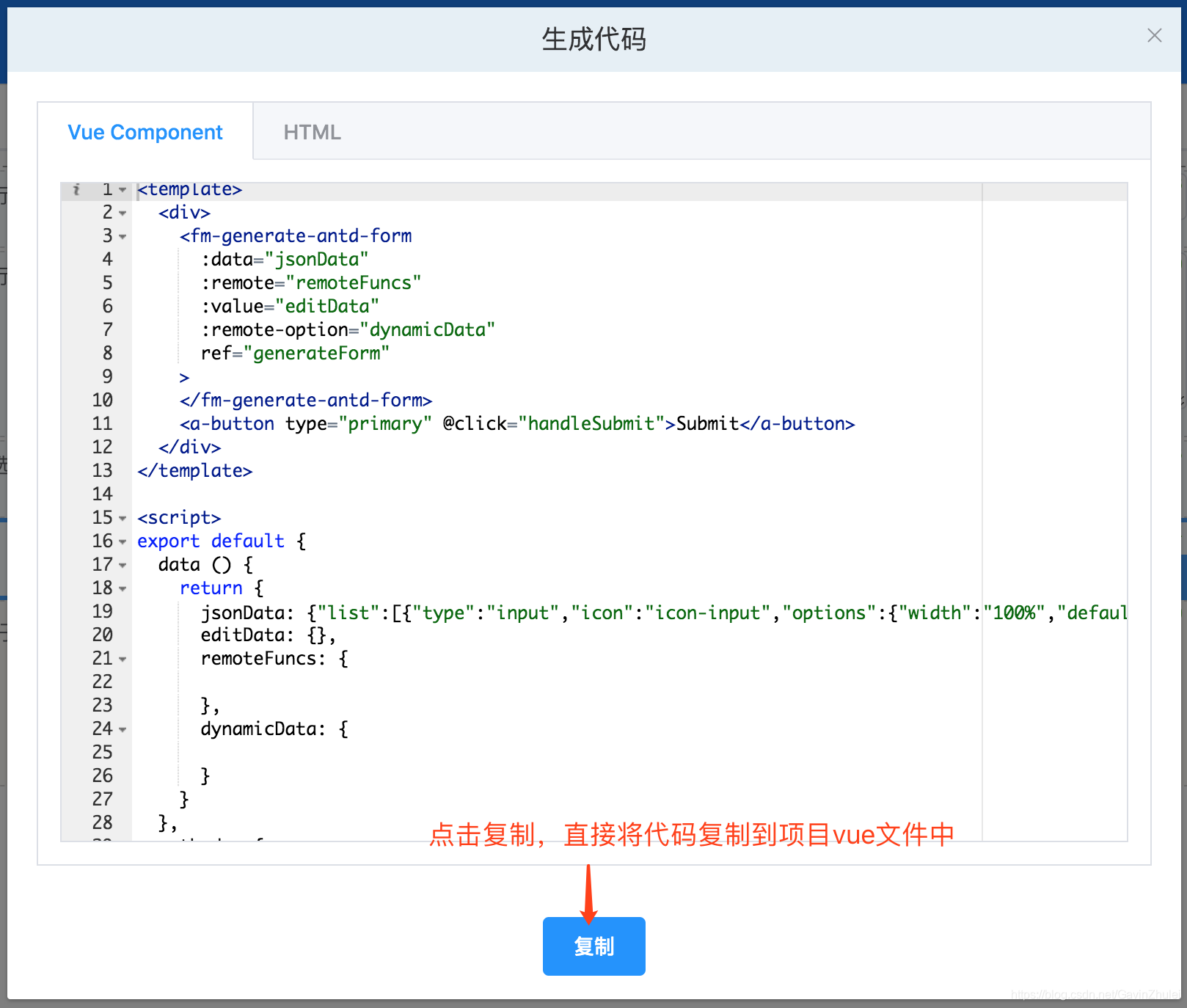Fold the script block on line 15
Viewport: 1187px width, 1008px height.
pyautogui.click(x=123, y=519)
